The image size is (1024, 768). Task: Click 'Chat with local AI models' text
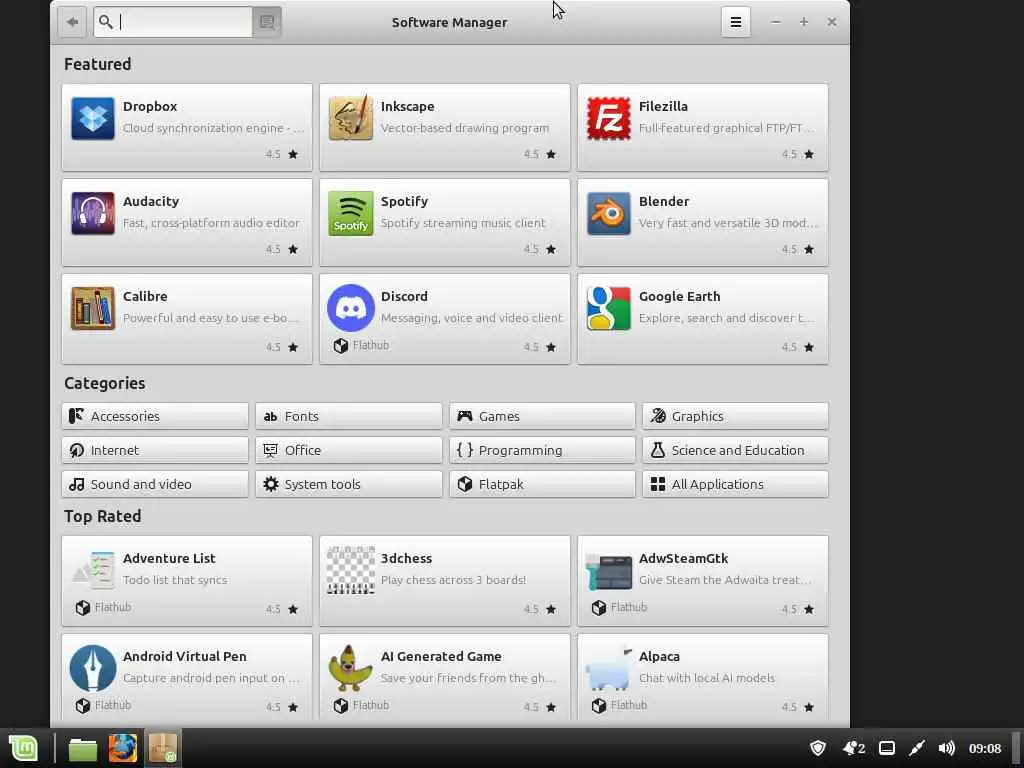coord(707,678)
